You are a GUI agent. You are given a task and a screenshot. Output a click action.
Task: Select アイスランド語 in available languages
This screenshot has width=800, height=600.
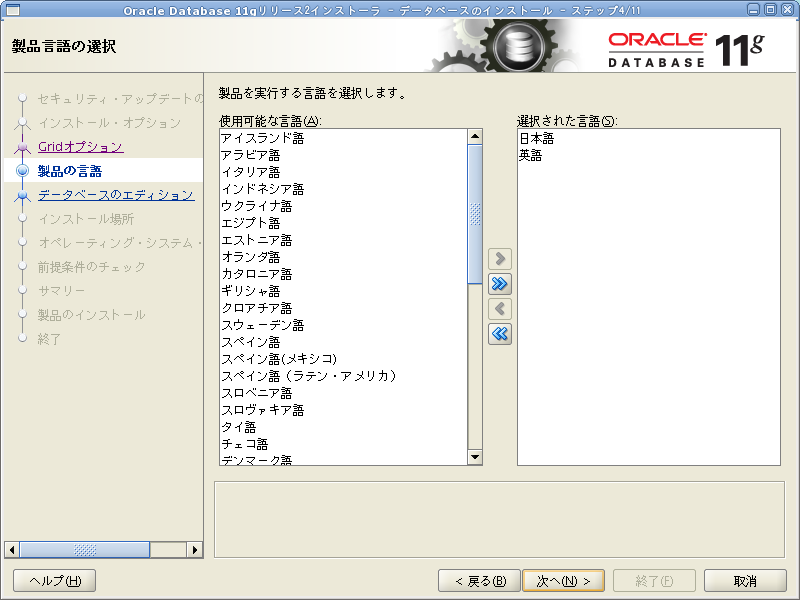click(x=343, y=138)
